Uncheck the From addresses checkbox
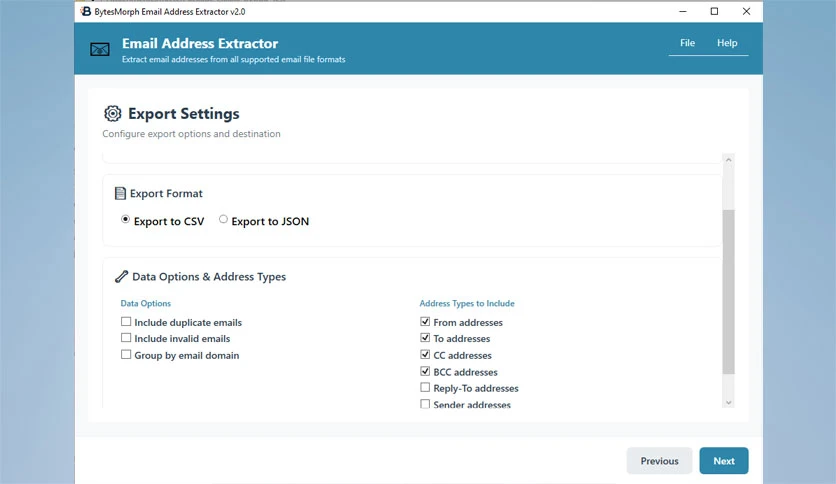 click(x=425, y=321)
